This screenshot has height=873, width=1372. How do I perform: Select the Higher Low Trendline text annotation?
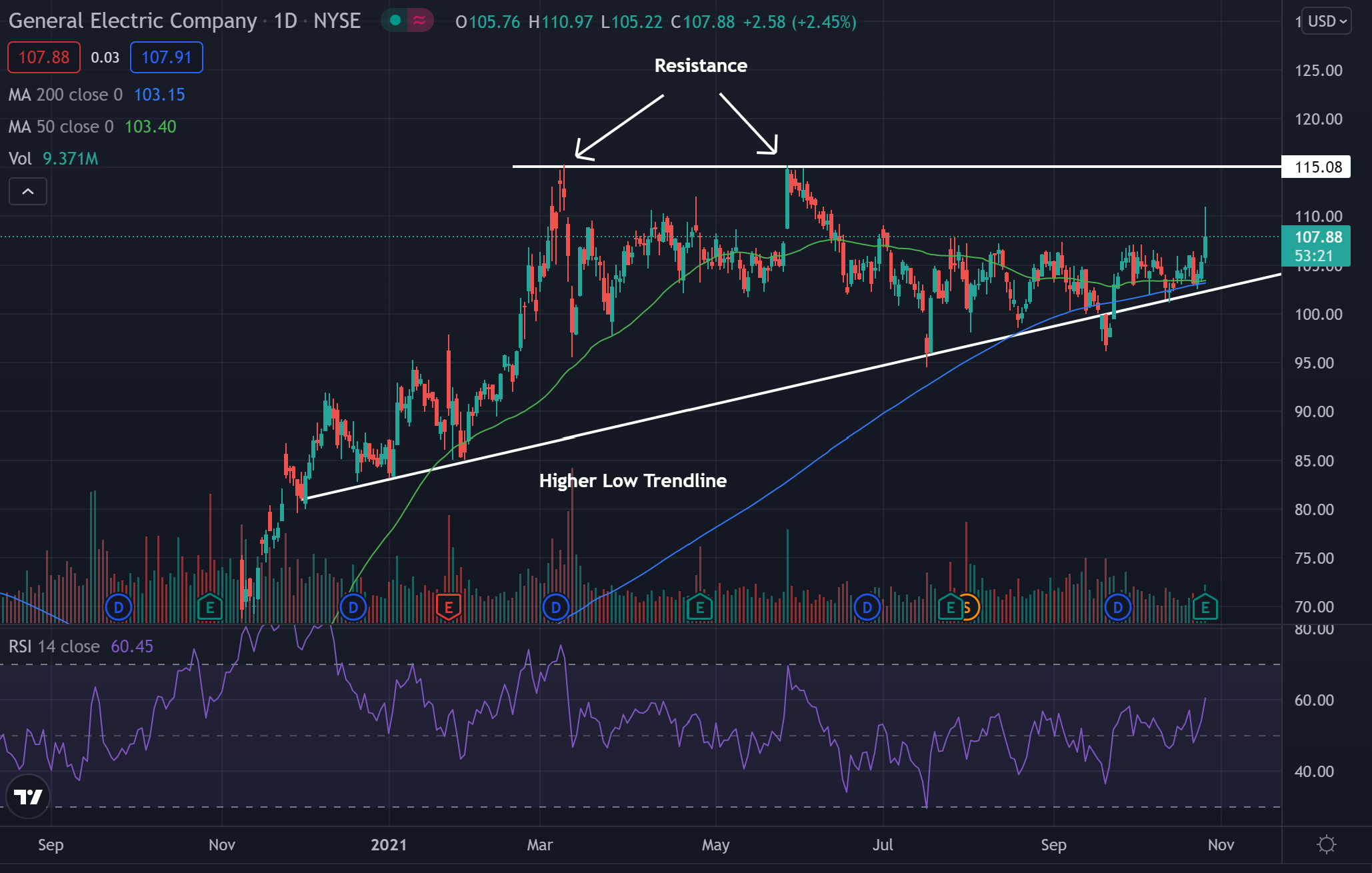pos(633,480)
